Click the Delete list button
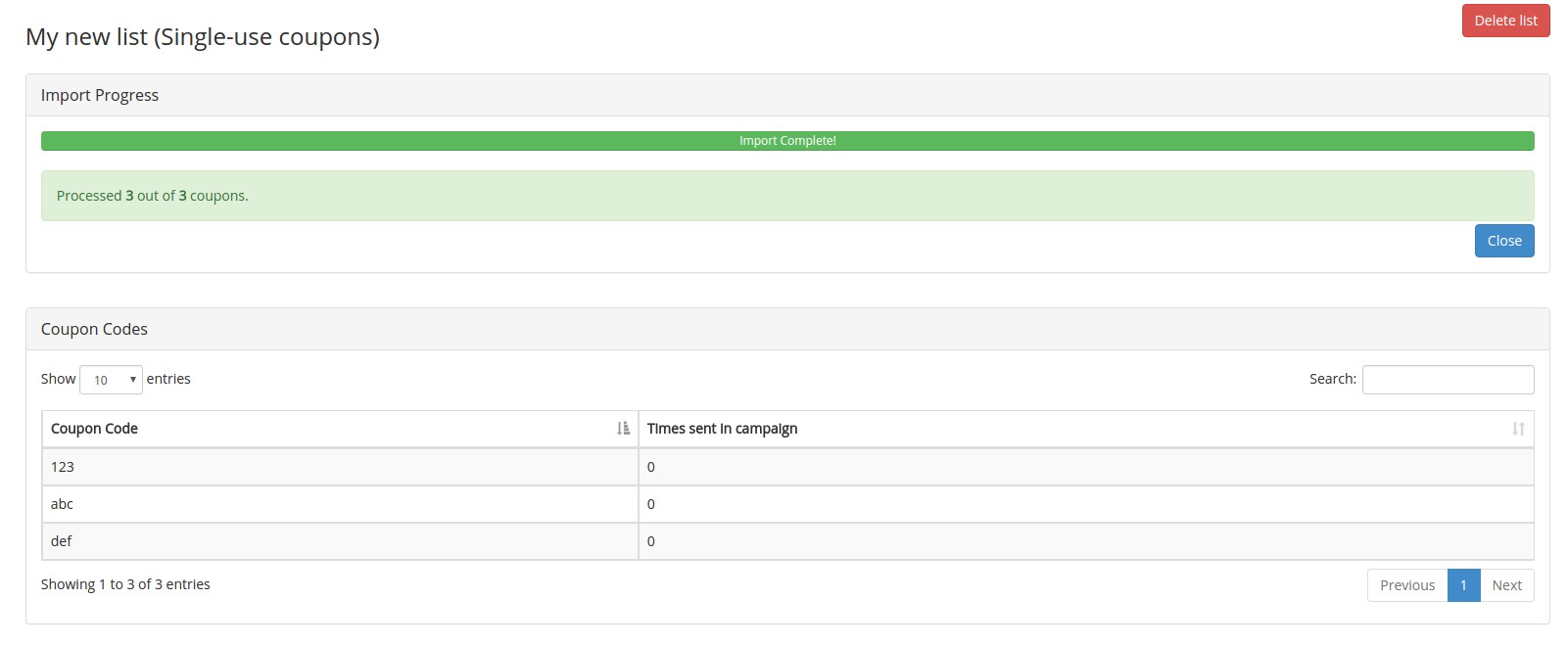 pyautogui.click(x=1505, y=21)
